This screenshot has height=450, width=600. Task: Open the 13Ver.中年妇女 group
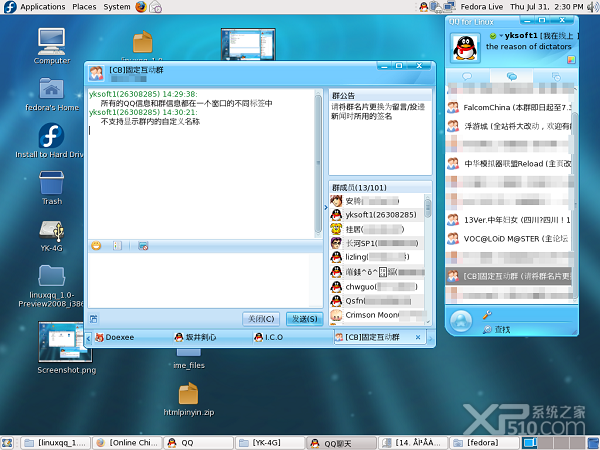click(x=509, y=220)
